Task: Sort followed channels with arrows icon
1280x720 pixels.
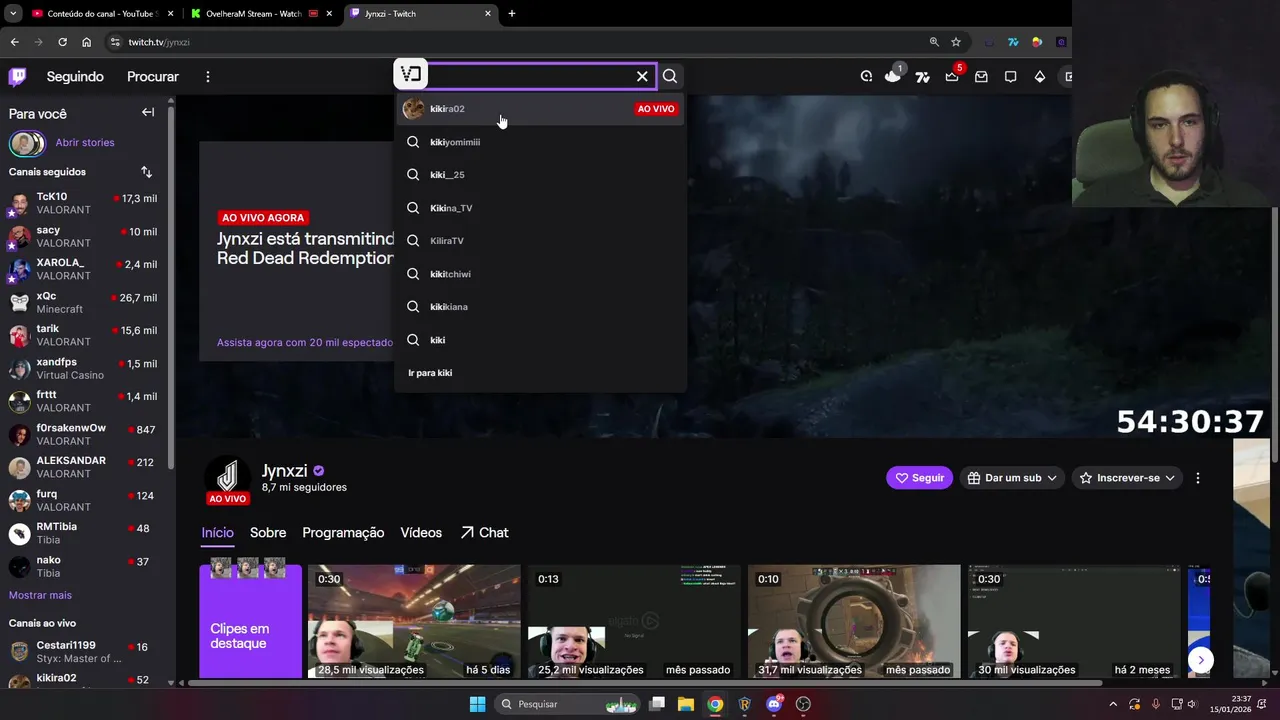Action: [x=146, y=172]
